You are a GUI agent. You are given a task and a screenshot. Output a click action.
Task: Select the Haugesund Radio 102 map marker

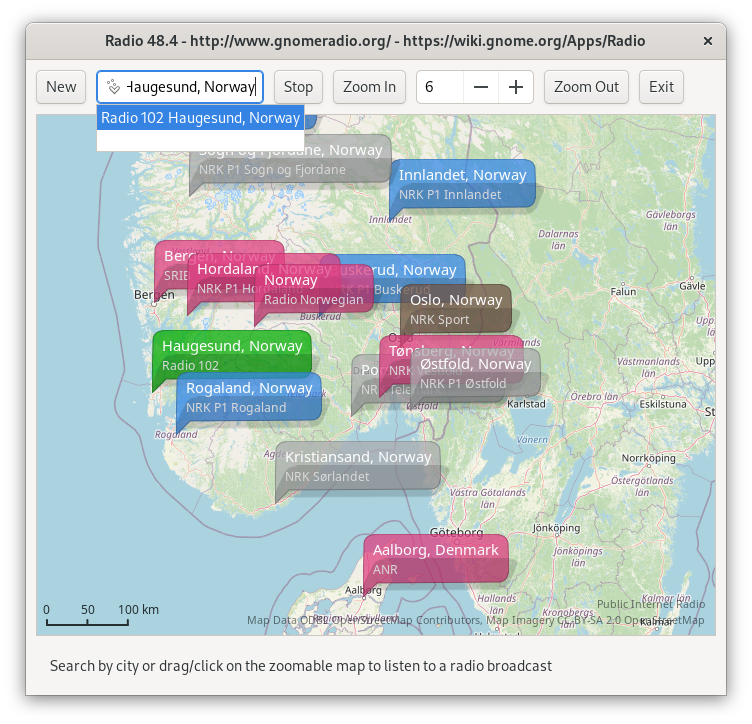point(232,355)
